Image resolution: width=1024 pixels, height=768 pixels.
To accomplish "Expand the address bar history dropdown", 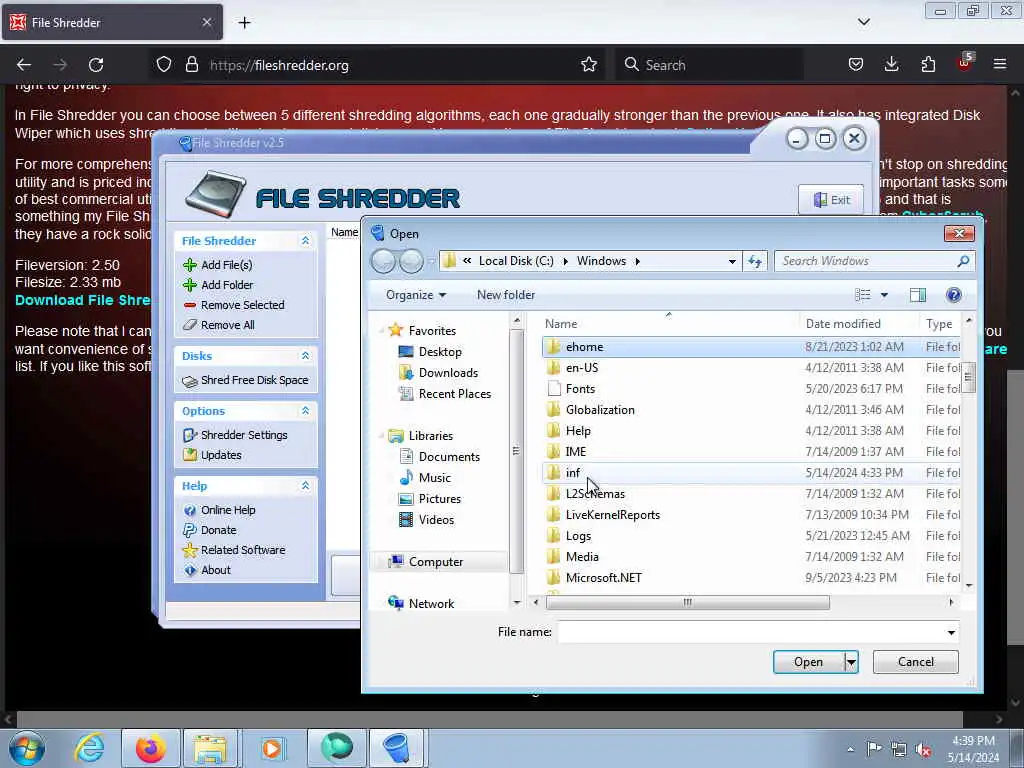I will (732, 261).
